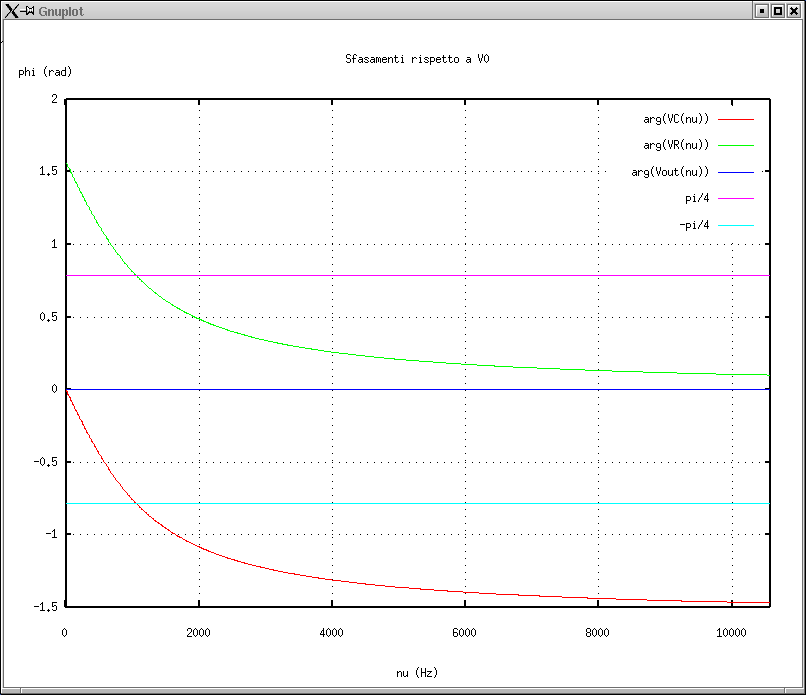
Task: Click the pin icon in title bar
Action: (29, 10)
